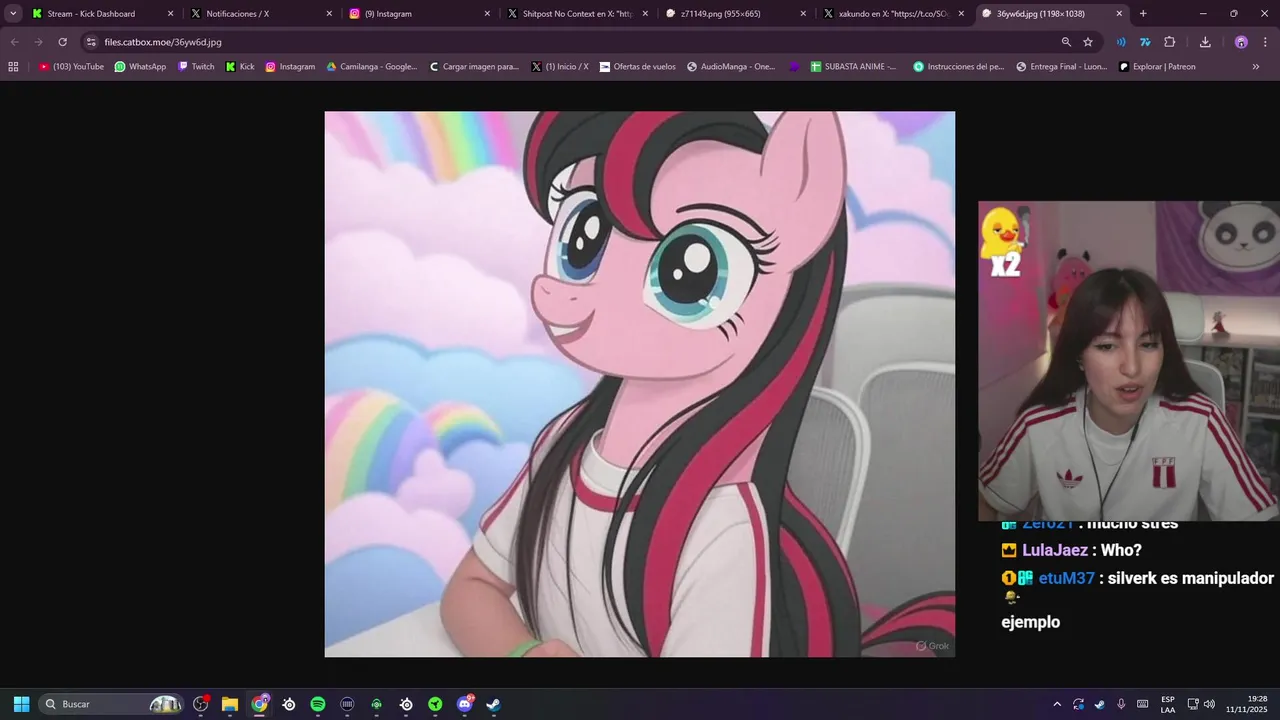The image size is (1280, 720).
Task: Open the (1) Inicio / X bookmark
Action: coord(560,67)
